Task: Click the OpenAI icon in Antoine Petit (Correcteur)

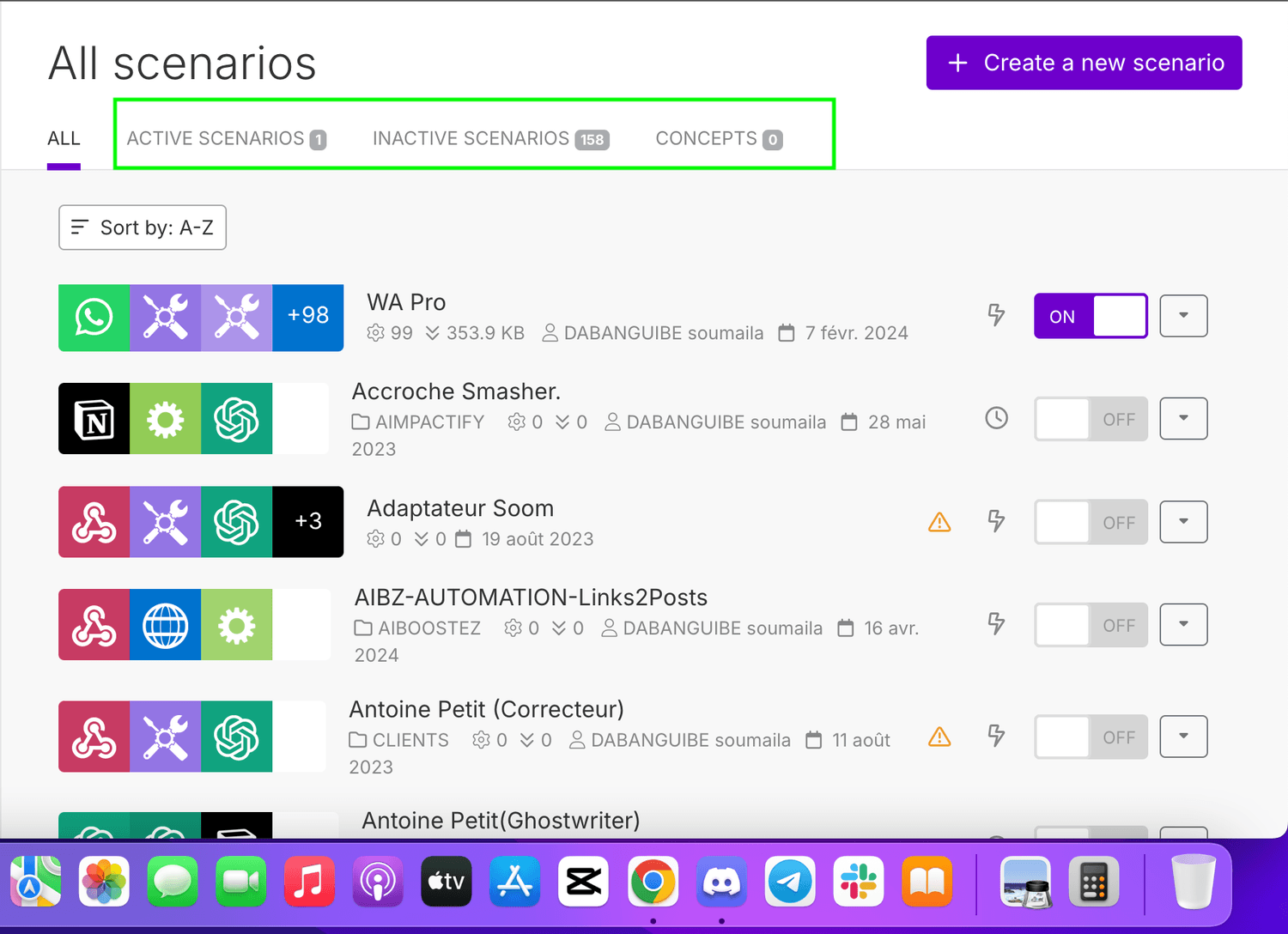Action: pos(236,737)
